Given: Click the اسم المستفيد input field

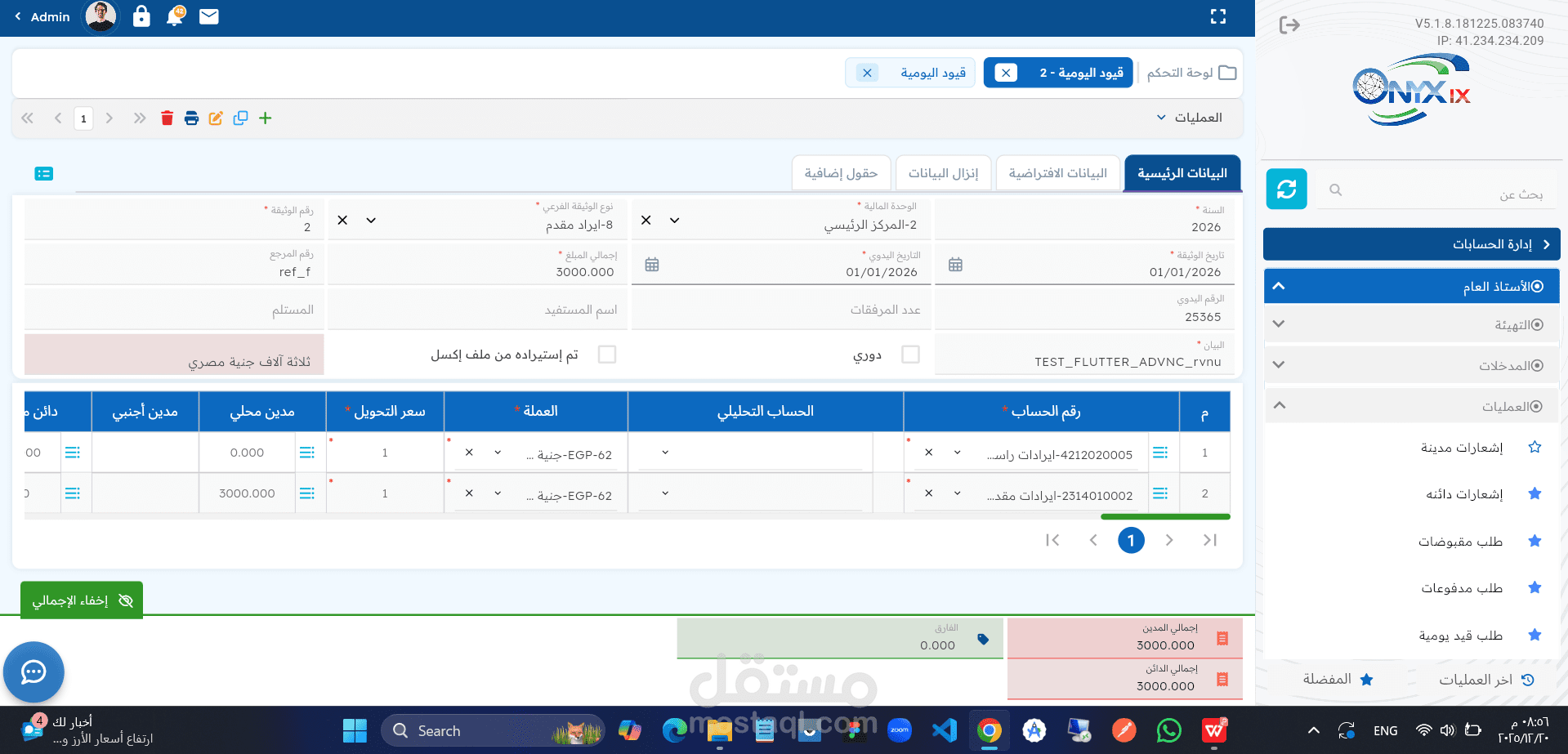Looking at the screenshot, I should coord(478,310).
